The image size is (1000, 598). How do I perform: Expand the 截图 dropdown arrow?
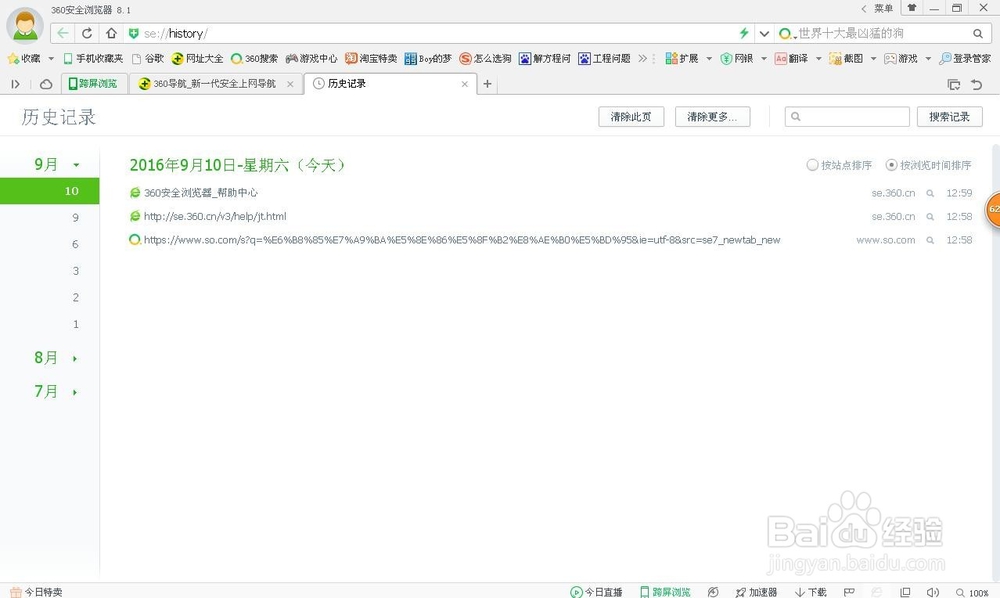(x=873, y=59)
